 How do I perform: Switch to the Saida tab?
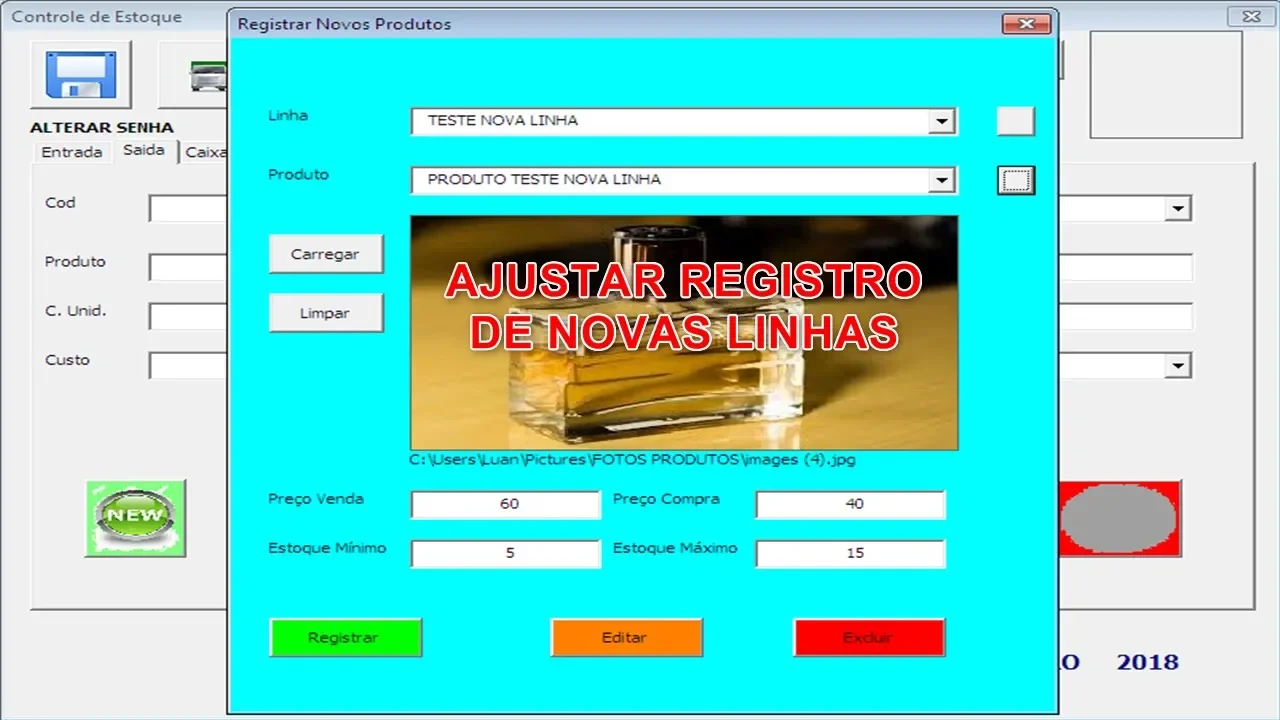(x=144, y=150)
